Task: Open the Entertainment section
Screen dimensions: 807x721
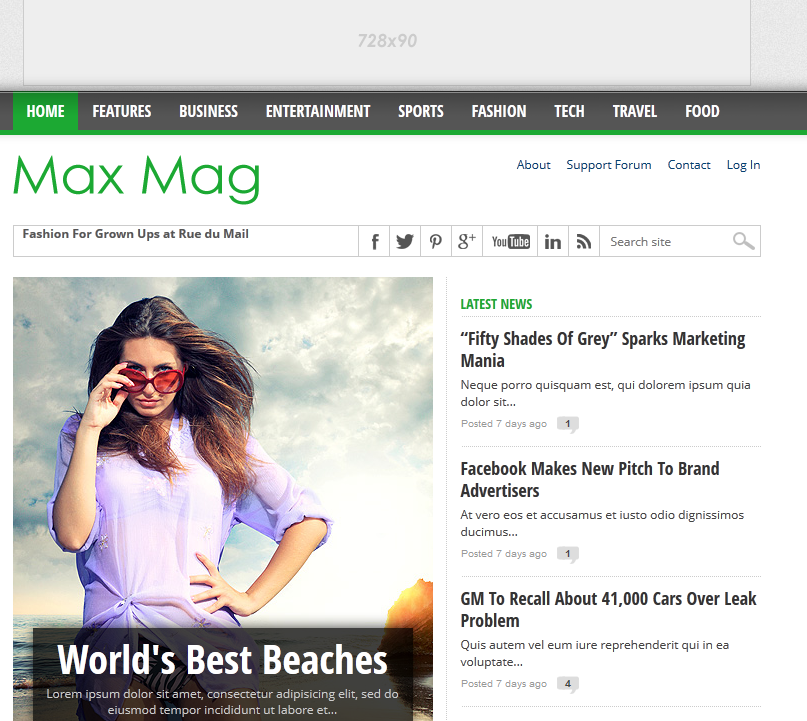Action: point(318,111)
